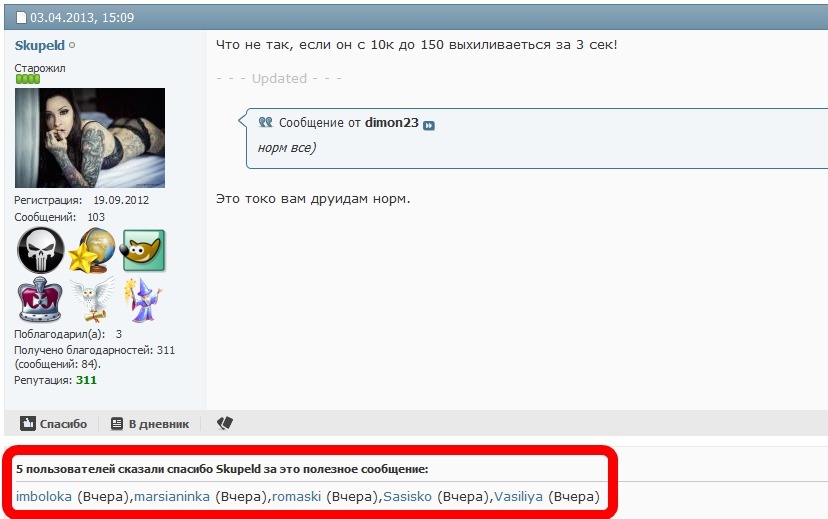
Task: Open Skupeld user profile link
Action: 40,45
